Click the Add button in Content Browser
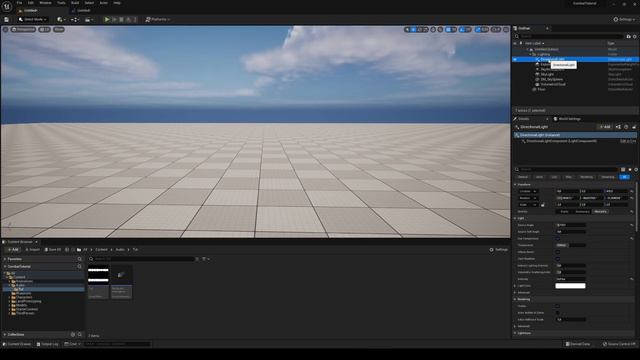Screen dimensions: 640x360 click(13, 249)
